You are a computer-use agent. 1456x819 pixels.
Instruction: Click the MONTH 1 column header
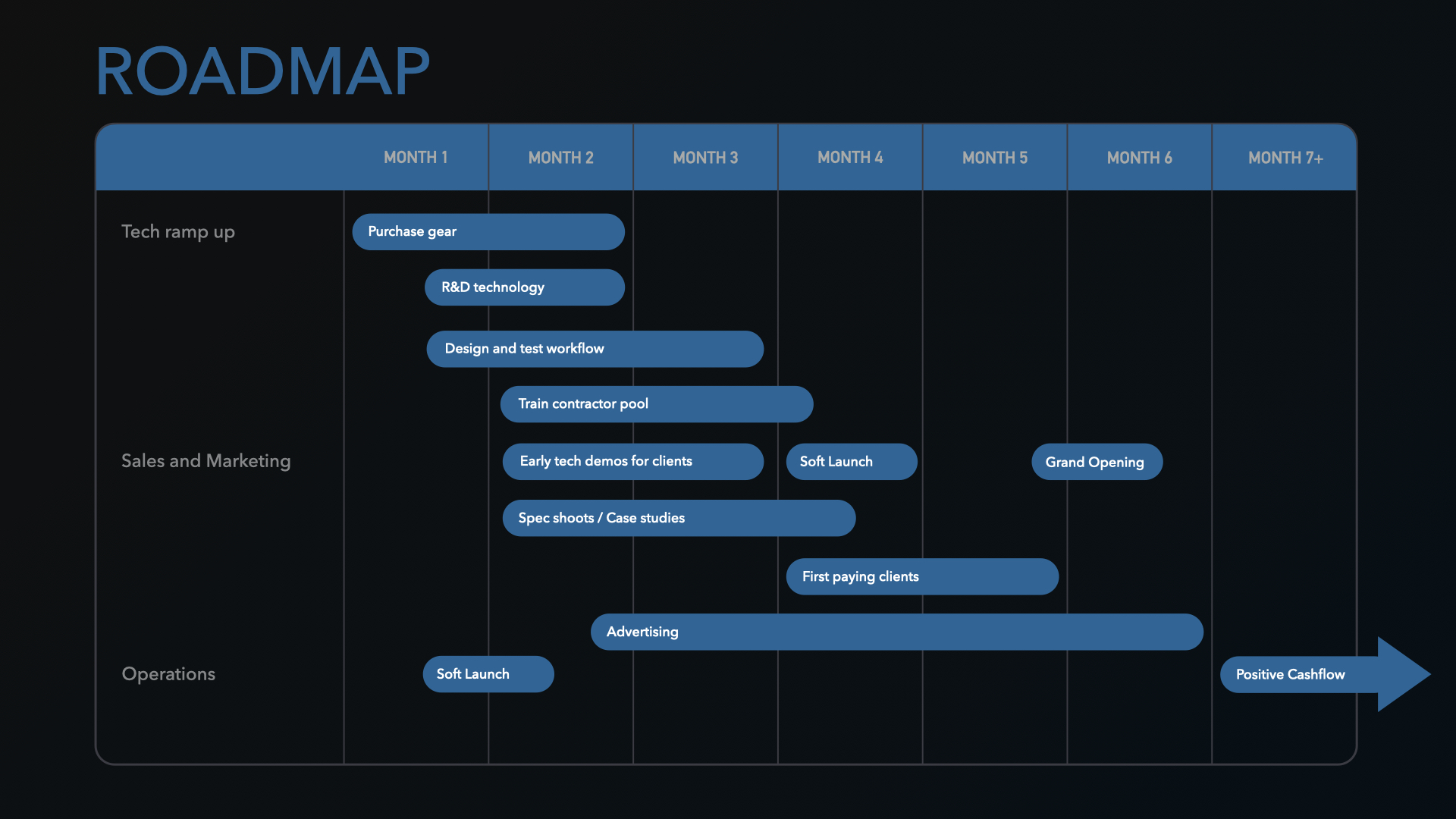(x=416, y=158)
